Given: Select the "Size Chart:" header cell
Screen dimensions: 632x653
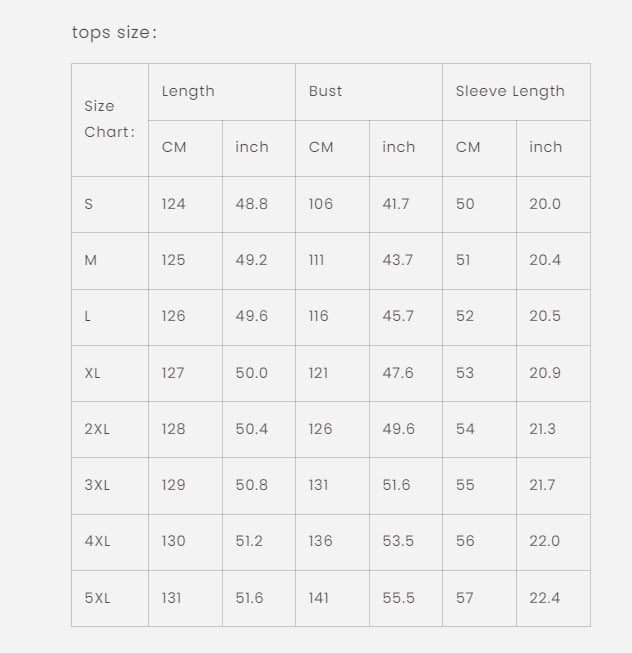Looking at the screenshot, I should (x=109, y=119).
